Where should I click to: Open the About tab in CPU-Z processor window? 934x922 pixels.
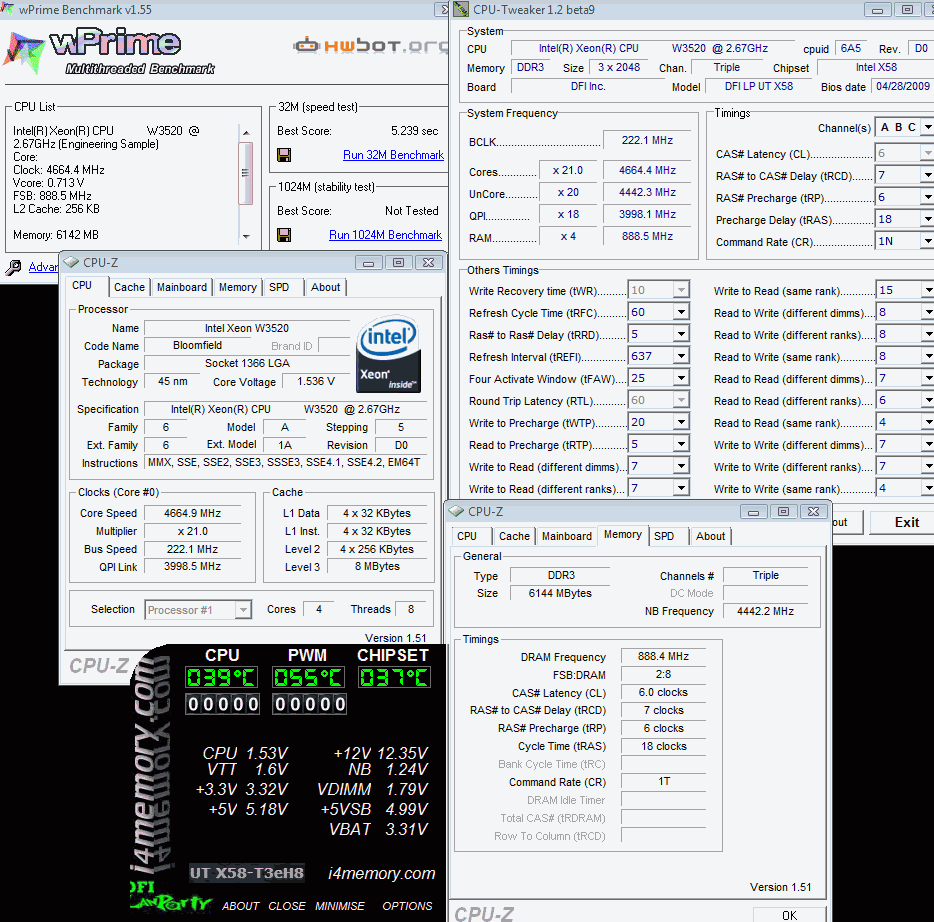point(325,287)
